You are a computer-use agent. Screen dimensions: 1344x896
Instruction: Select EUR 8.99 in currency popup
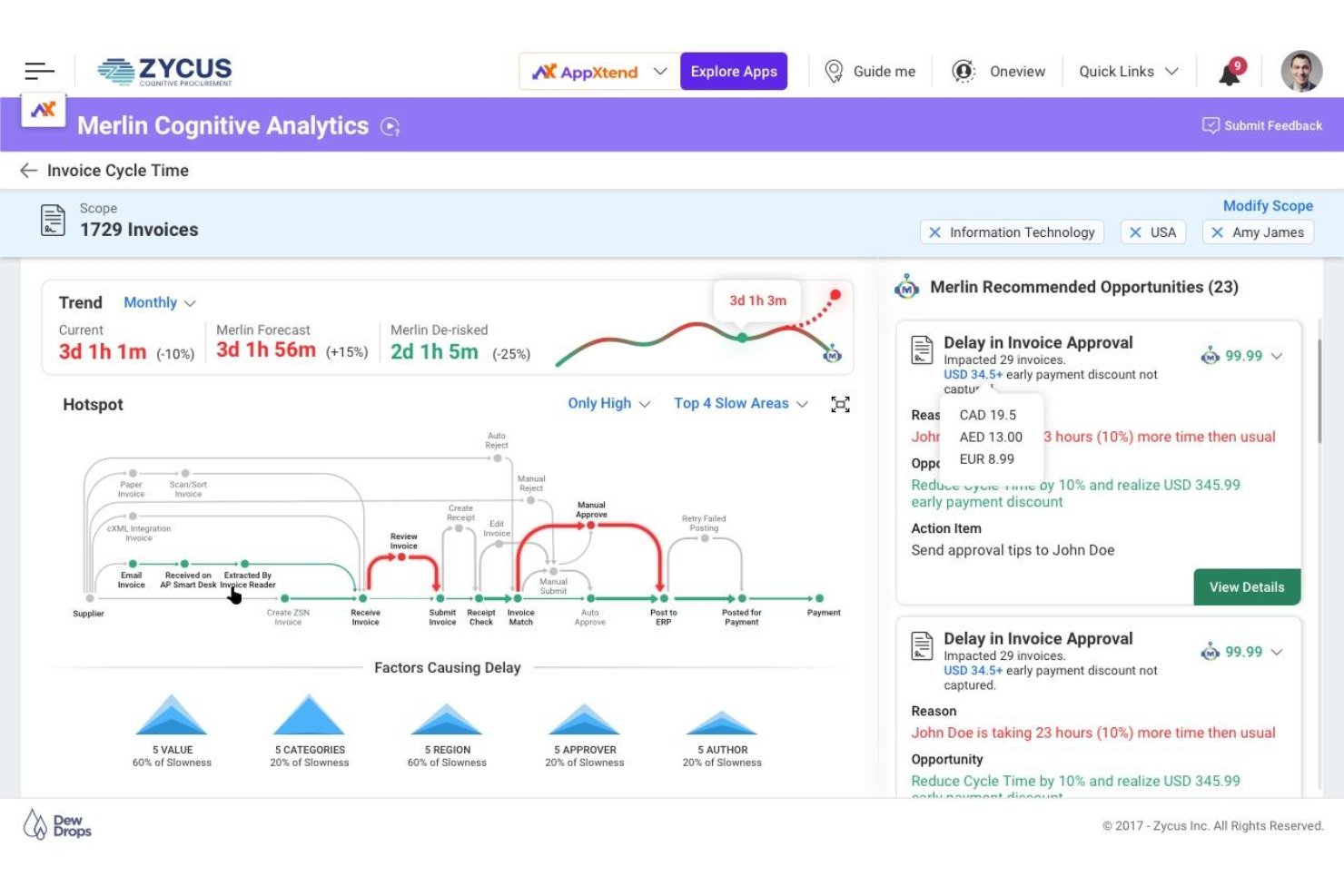987,459
